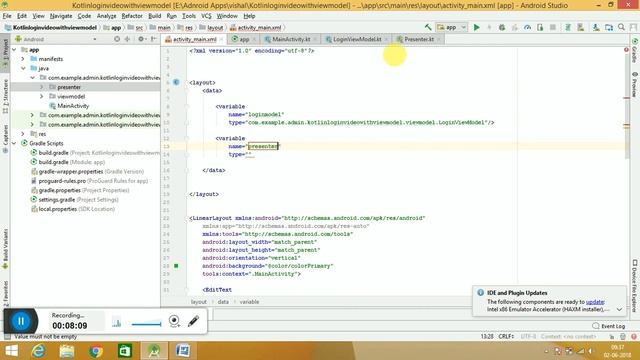Click the Stop square icon in toolbar
Image resolution: width=640 pixels, height=360 pixels.
553,27
